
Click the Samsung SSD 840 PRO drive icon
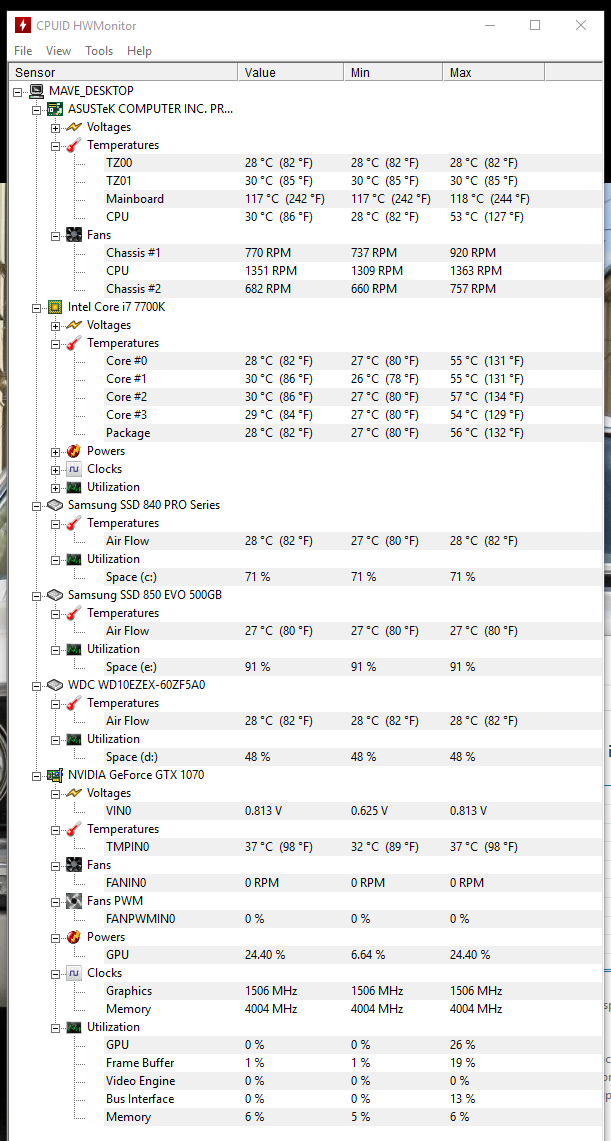[56, 505]
